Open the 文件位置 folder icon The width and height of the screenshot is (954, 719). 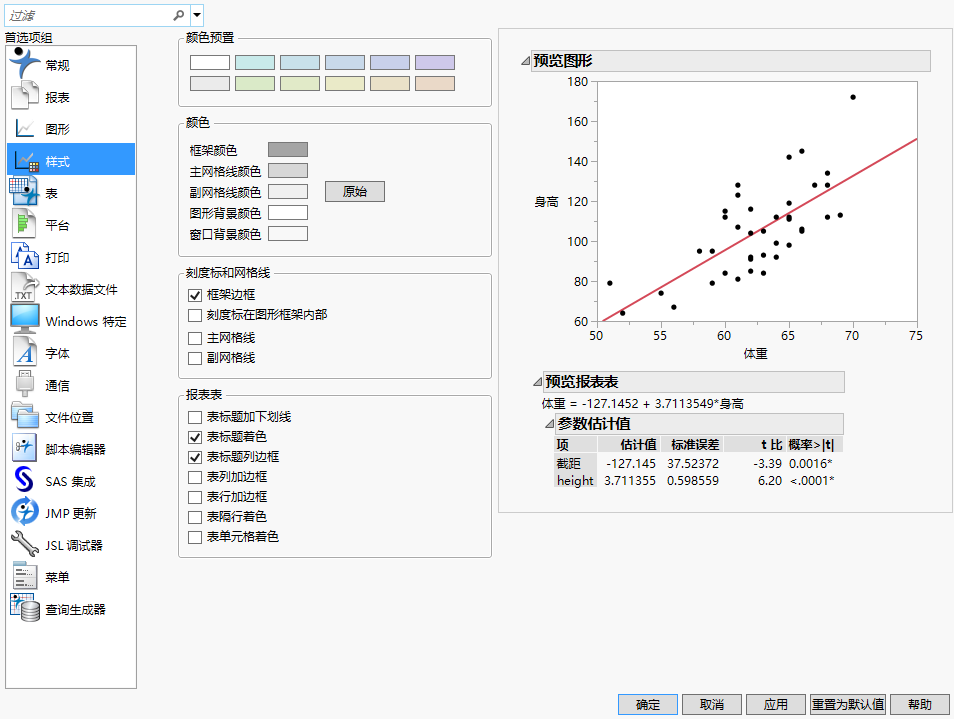[x=24, y=417]
